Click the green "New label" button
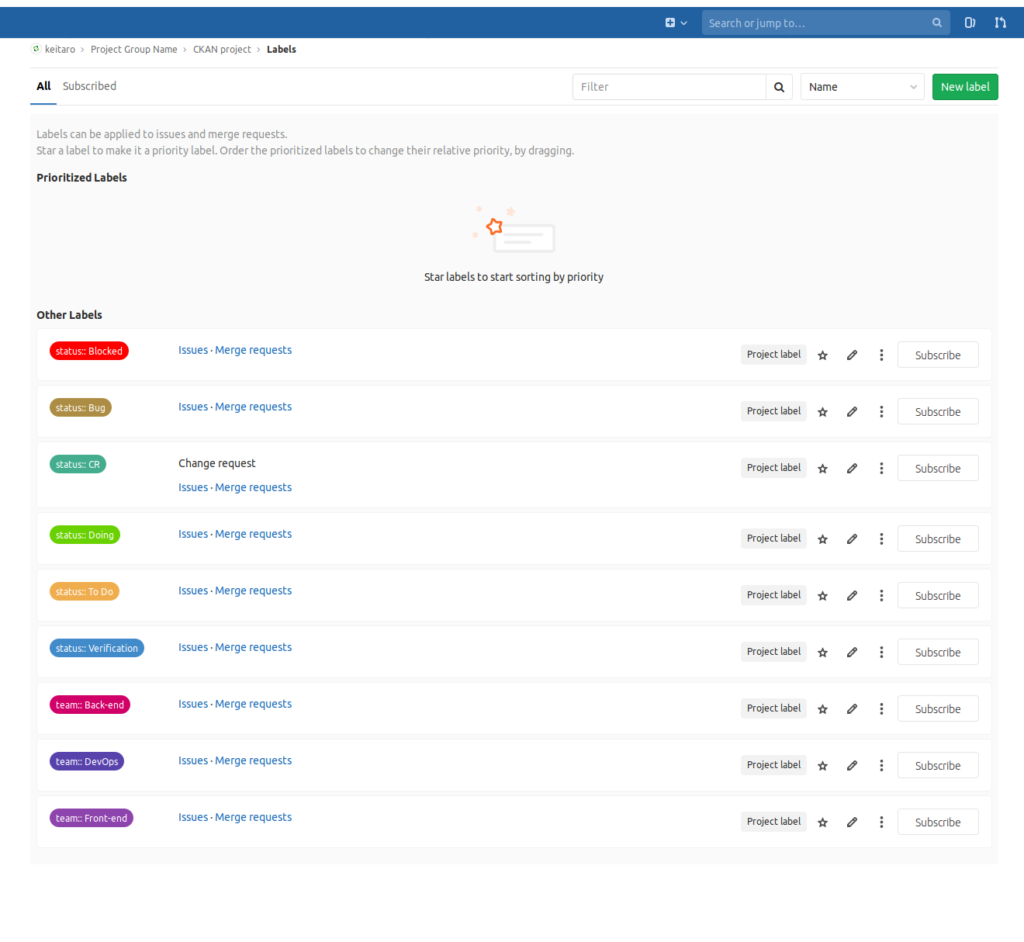 tap(964, 87)
